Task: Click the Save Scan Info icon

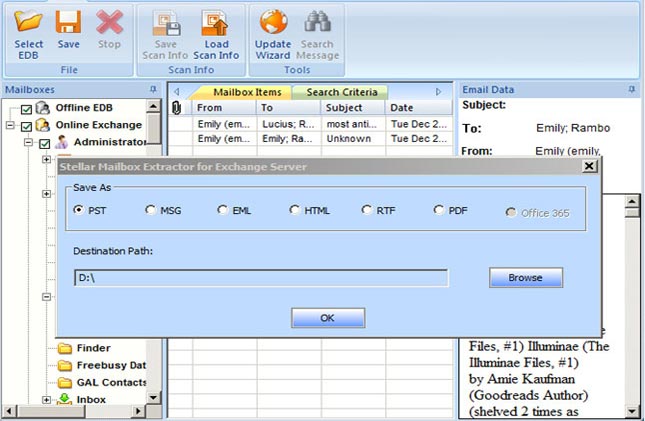Action: (x=166, y=23)
